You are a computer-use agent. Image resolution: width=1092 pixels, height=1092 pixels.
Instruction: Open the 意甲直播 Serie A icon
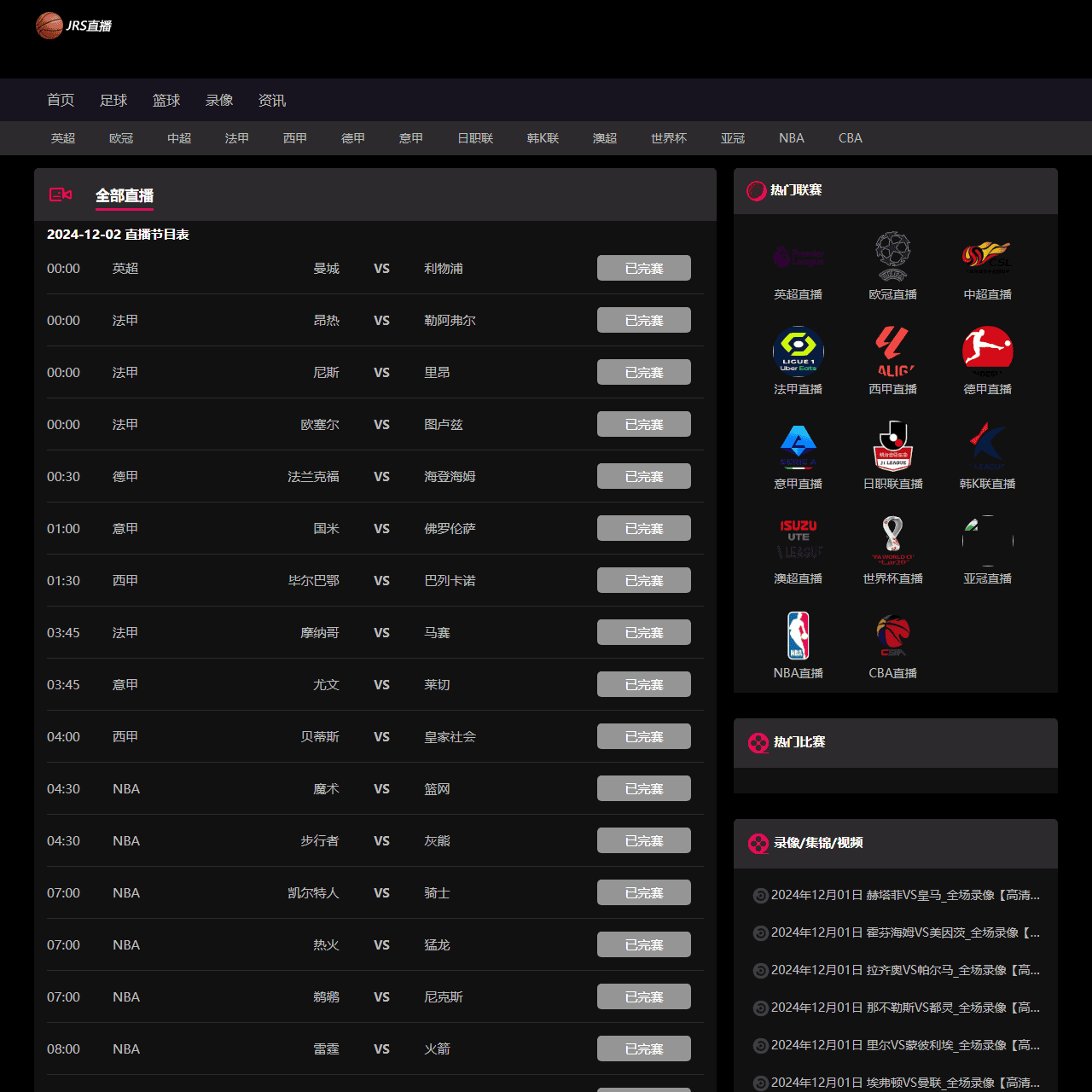point(799,446)
